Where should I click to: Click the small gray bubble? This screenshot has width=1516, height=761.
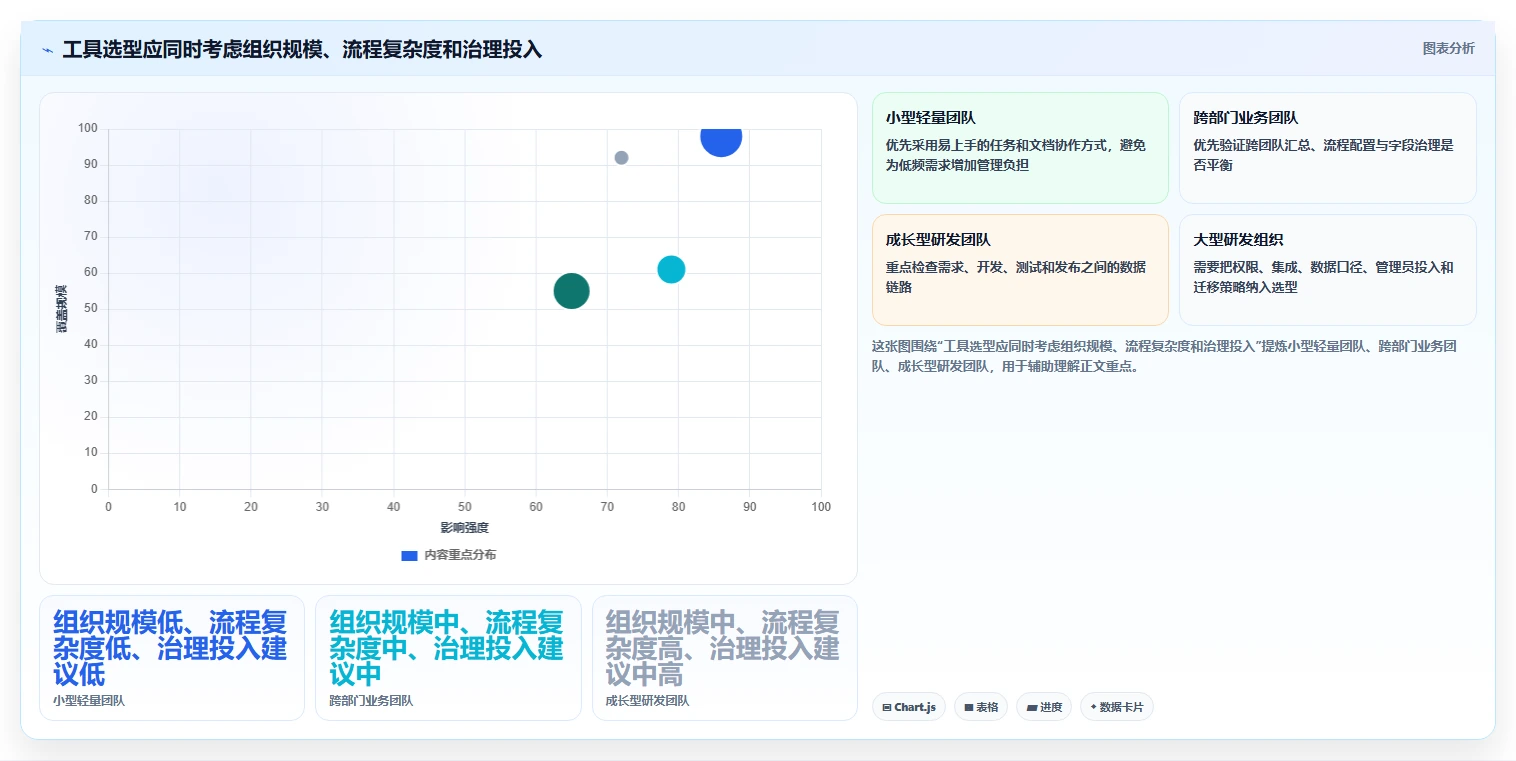(621, 158)
